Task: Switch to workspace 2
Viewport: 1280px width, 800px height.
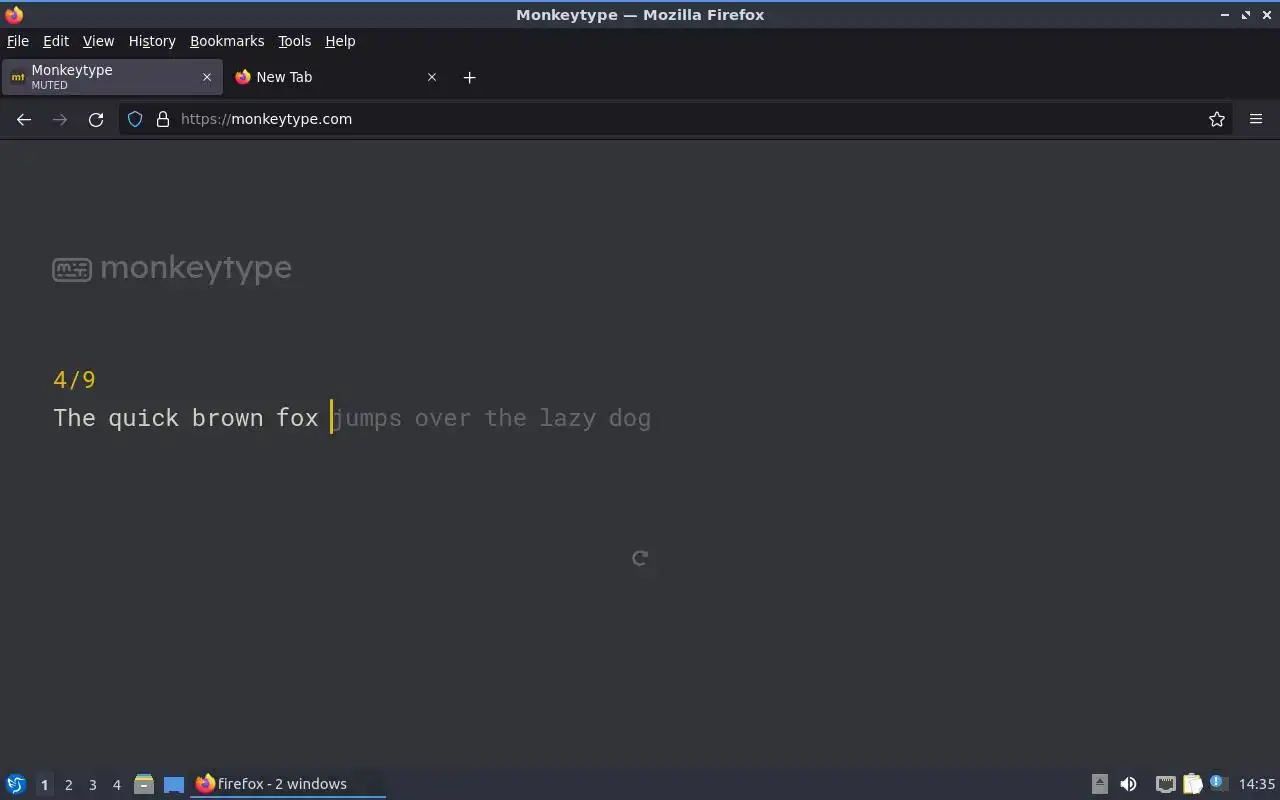Action: 68,785
